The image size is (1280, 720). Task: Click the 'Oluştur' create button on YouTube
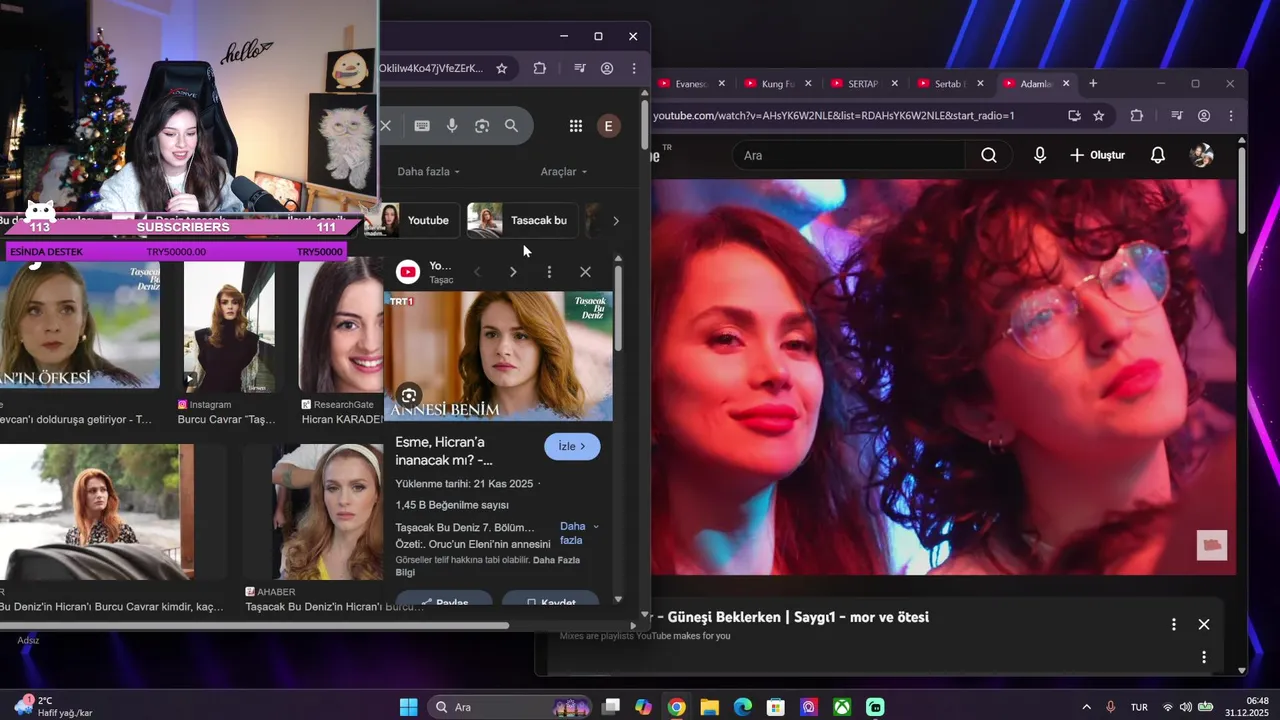tap(1097, 155)
